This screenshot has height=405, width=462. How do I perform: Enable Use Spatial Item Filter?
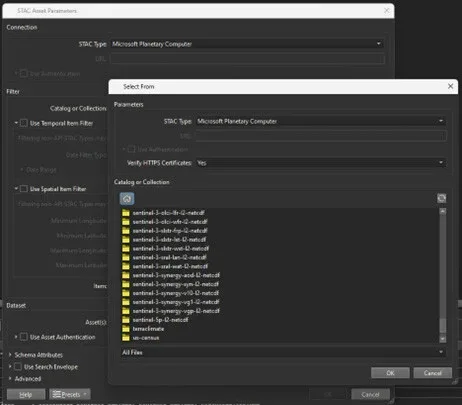tap(24, 189)
